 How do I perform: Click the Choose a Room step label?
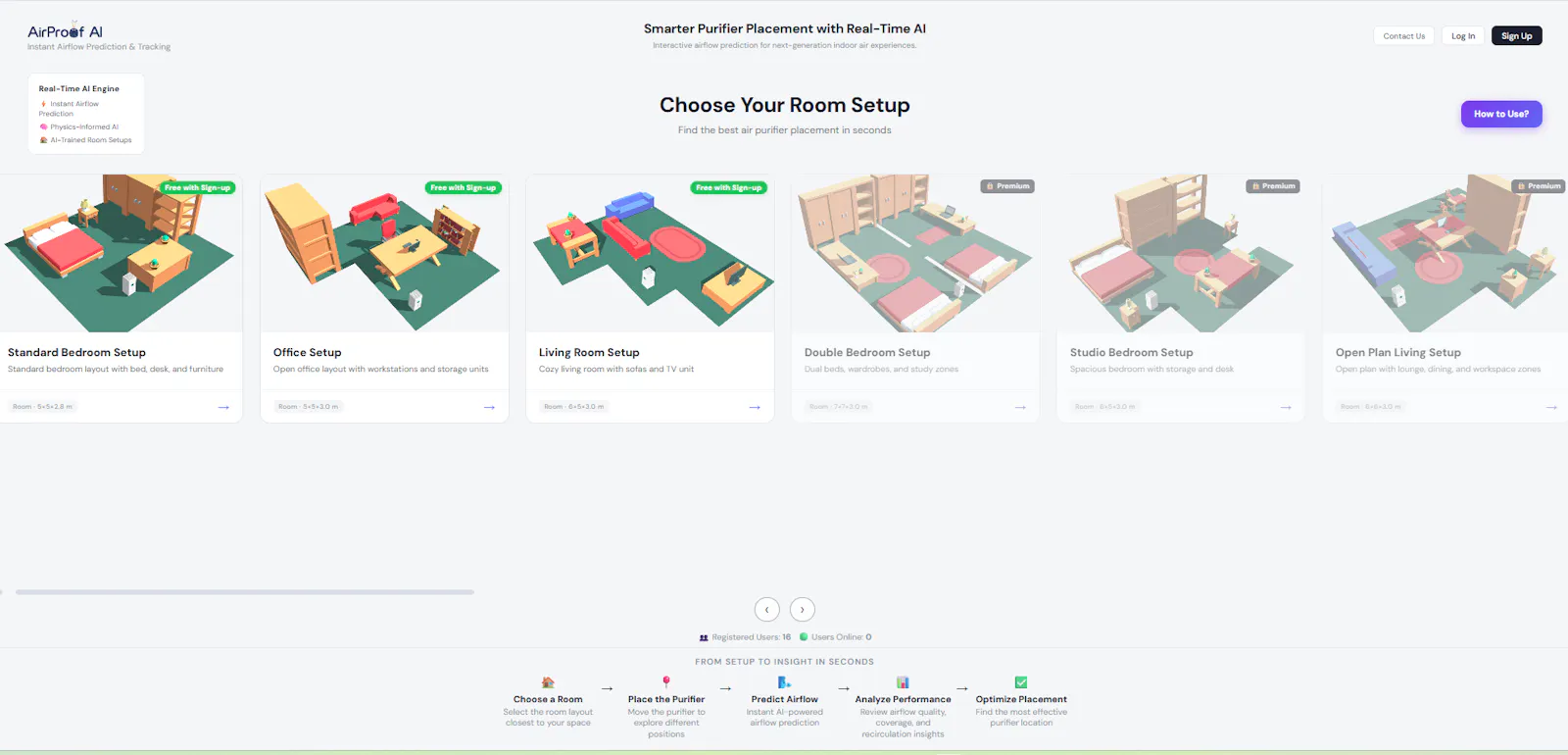tap(548, 700)
